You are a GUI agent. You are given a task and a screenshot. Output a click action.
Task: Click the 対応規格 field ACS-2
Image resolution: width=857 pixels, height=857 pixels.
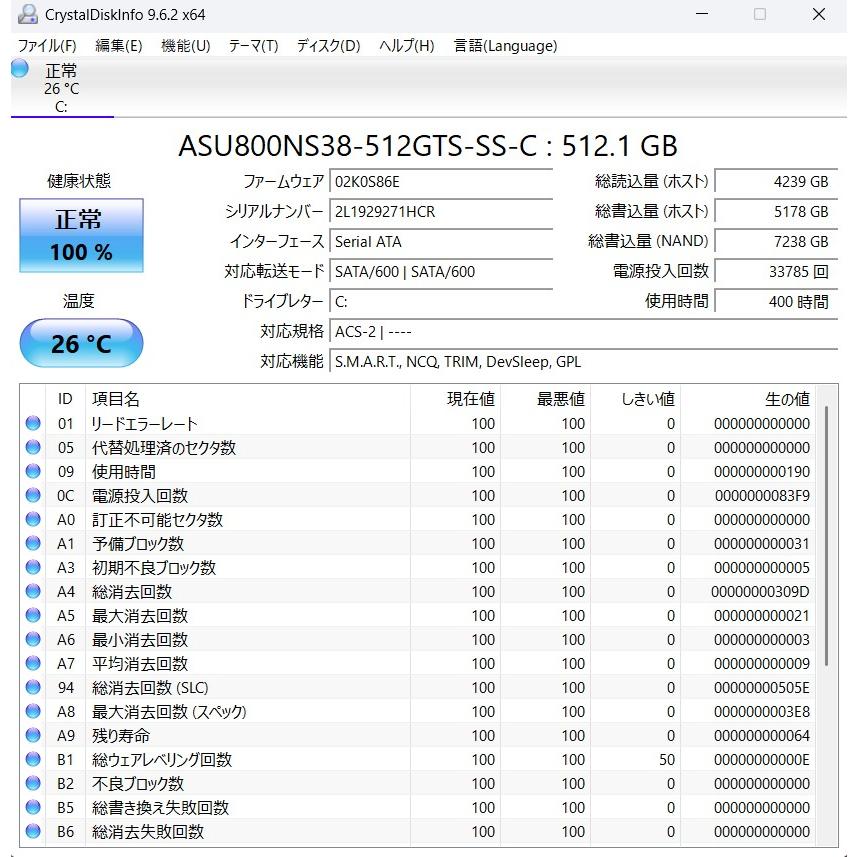pos(584,332)
